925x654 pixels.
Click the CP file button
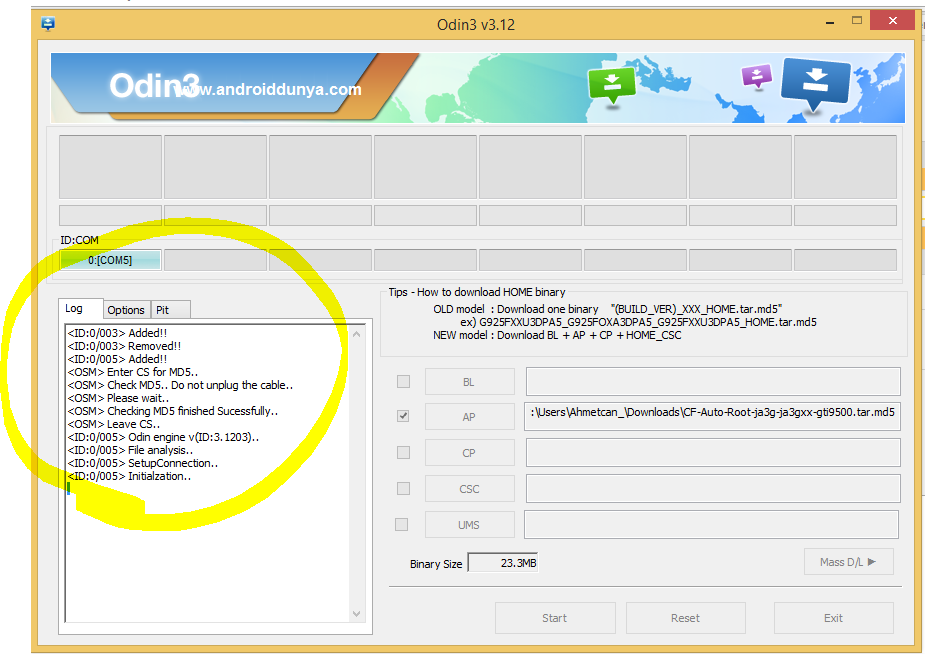470,453
